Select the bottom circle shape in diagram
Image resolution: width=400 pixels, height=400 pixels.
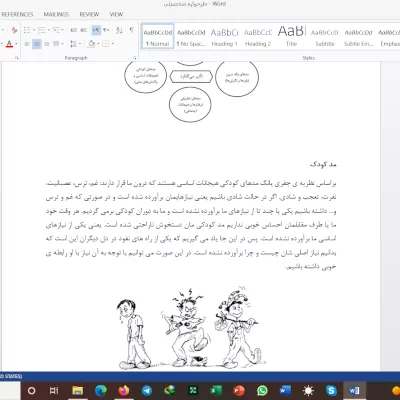[x=190, y=105]
